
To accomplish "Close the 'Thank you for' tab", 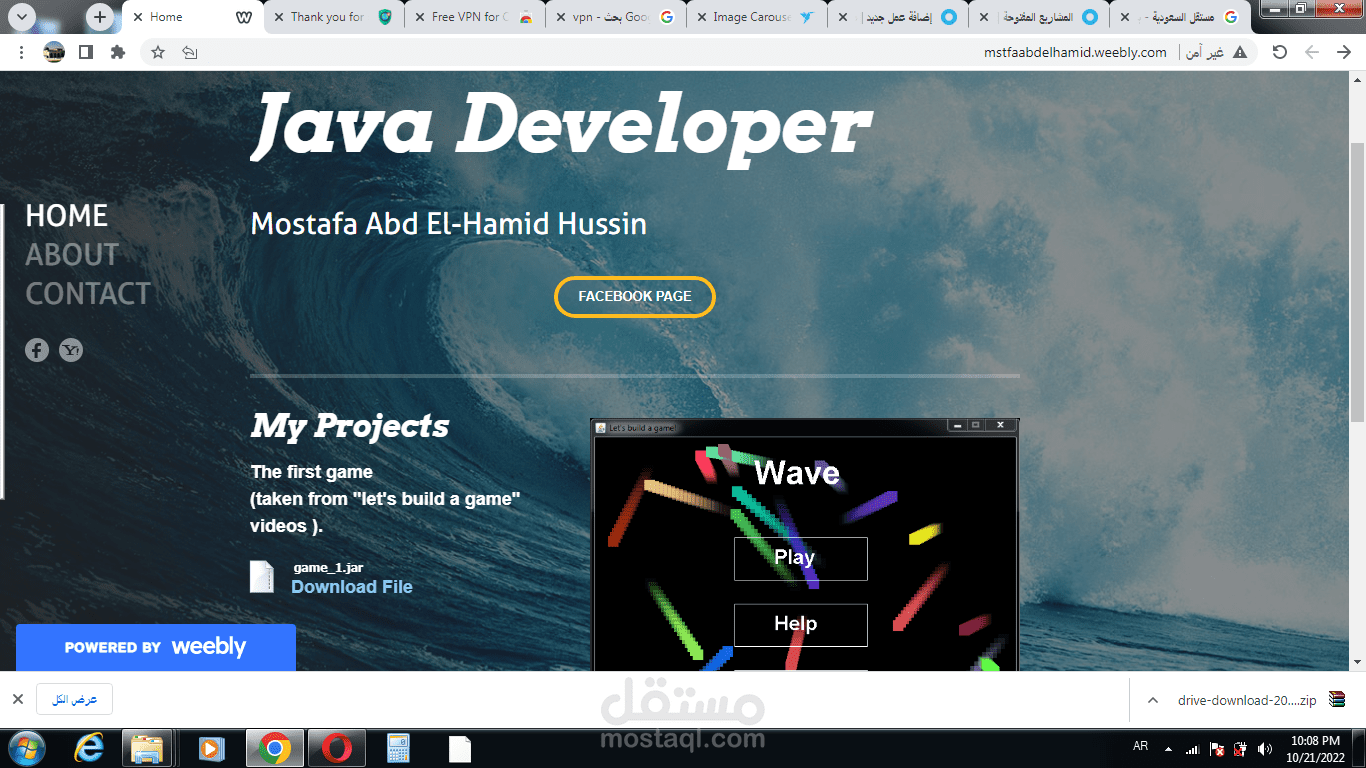I will click(278, 17).
